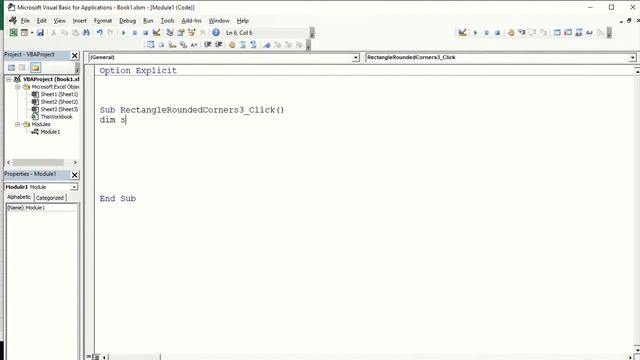Open Project Explorer from the toolbar icon
Viewport: 640px width, 360px height.
tap(170, 33)
